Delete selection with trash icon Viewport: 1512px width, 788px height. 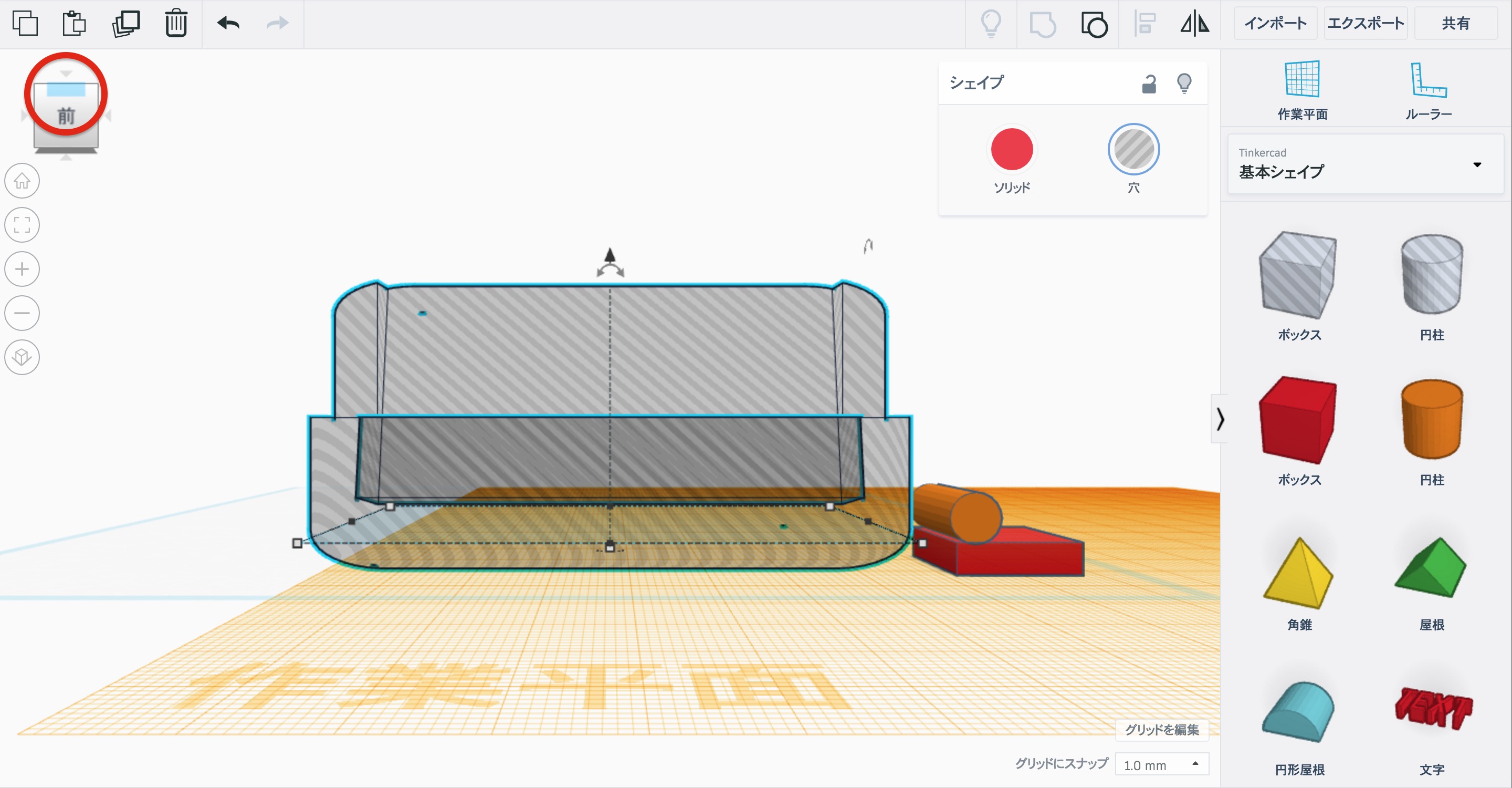coord(175,24)
